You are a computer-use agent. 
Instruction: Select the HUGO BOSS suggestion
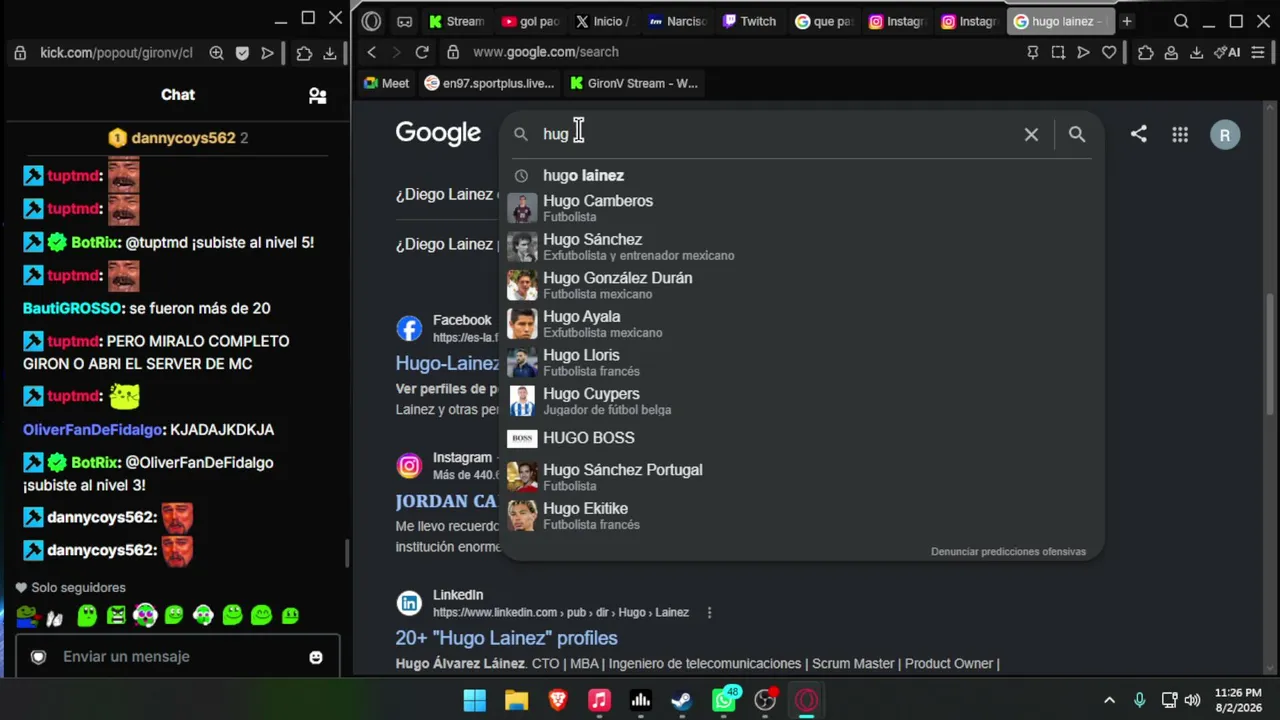(x=801, y=438)
